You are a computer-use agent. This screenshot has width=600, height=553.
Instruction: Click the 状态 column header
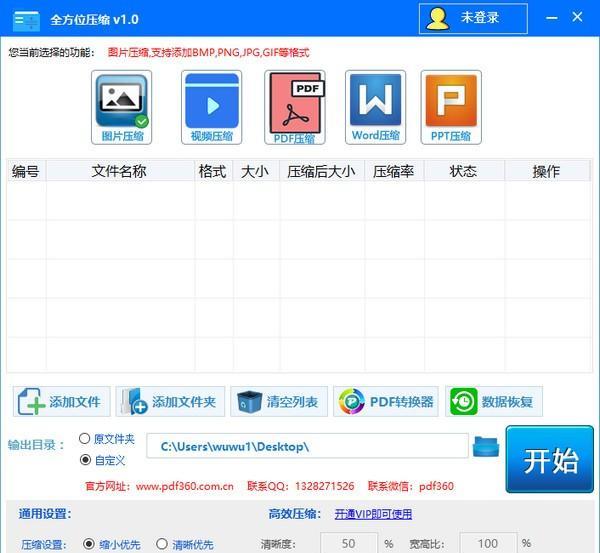coord(464,171)
